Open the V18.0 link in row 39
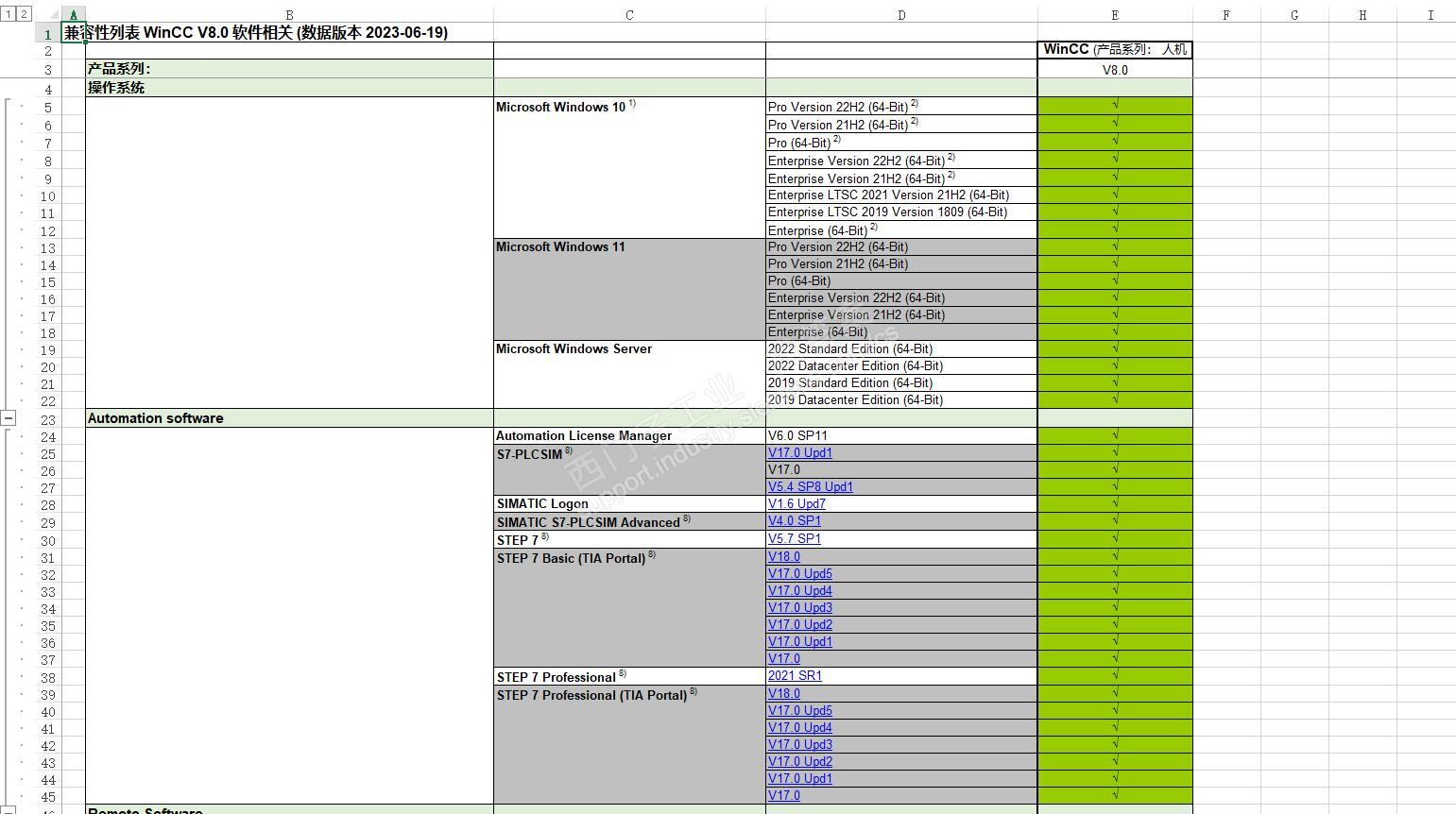This screenshot has height=814, width=1456. (x=784, y=694)
